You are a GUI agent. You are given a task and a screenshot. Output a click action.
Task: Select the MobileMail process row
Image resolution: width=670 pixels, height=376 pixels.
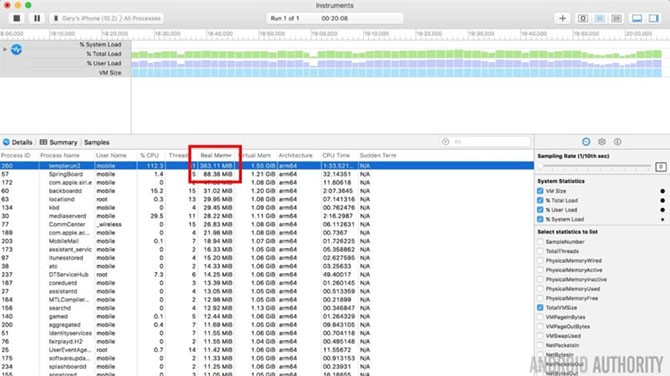pyautogui.click(x=267, y=241)
